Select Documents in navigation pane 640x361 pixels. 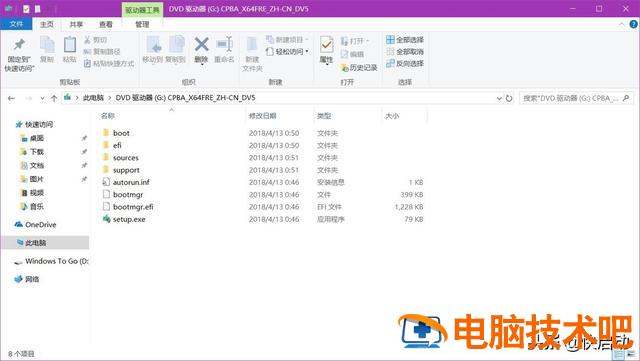[x=37, y=165]
